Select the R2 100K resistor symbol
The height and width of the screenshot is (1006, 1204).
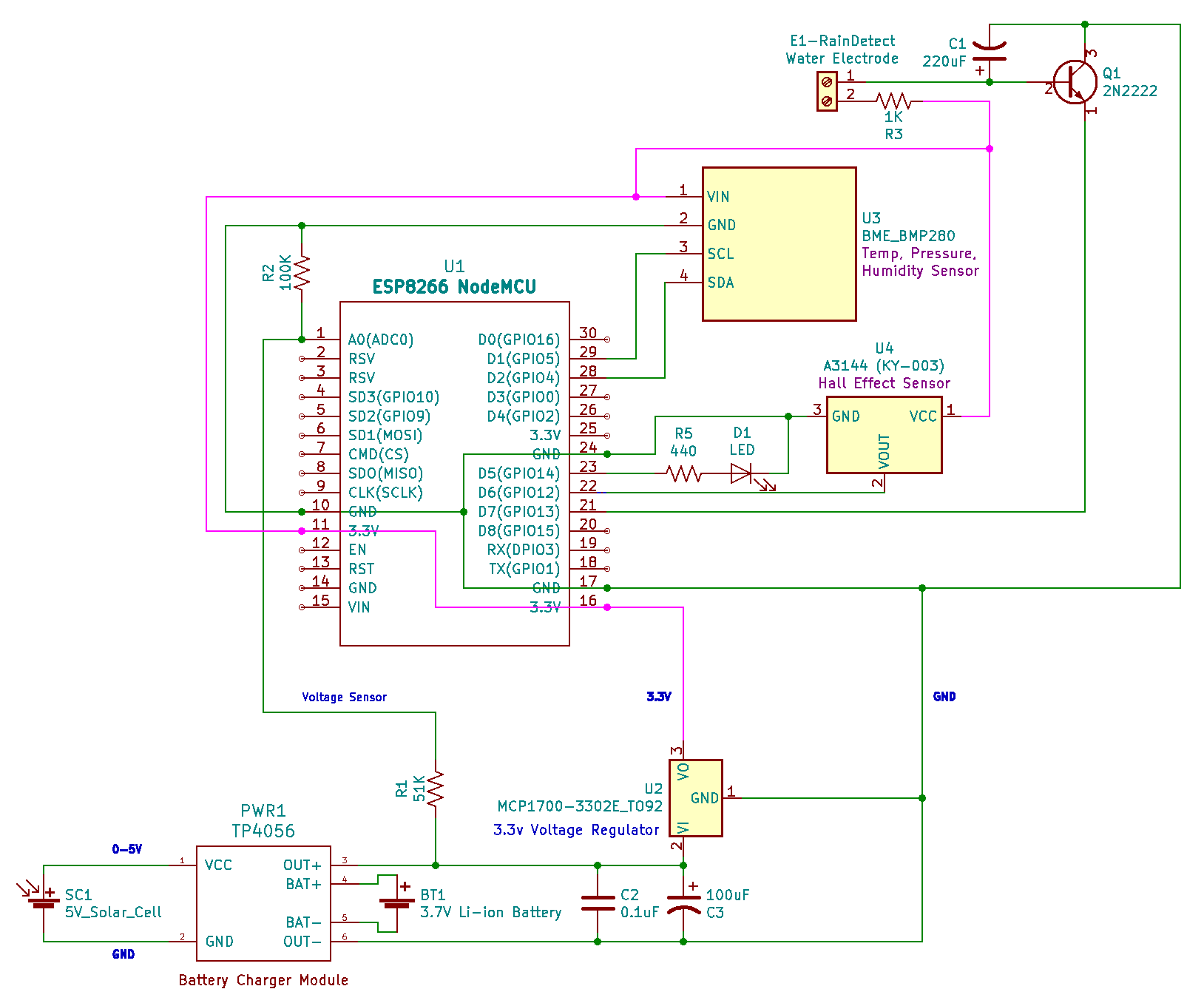(302, 272)
